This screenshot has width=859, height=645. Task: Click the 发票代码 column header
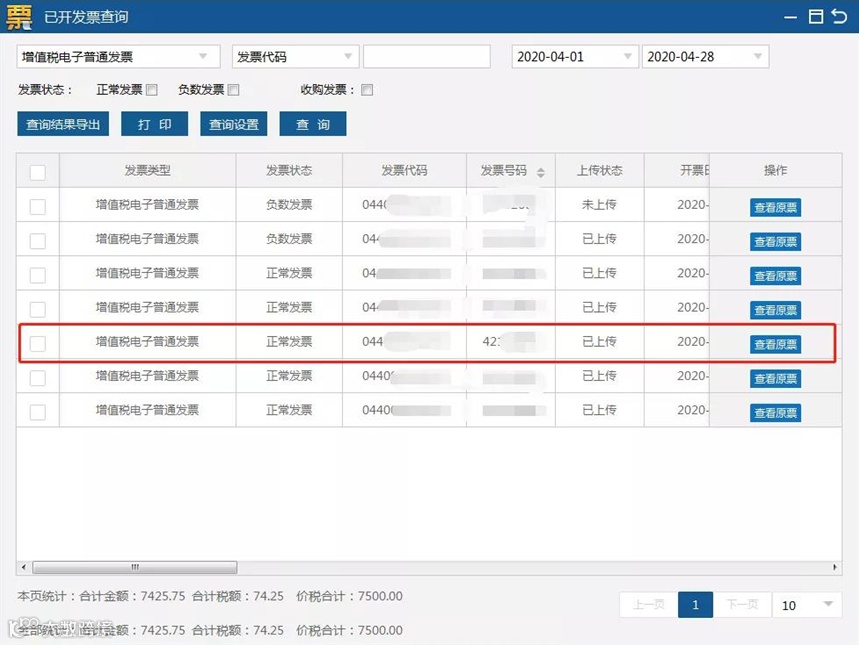(x=404, y=170)
